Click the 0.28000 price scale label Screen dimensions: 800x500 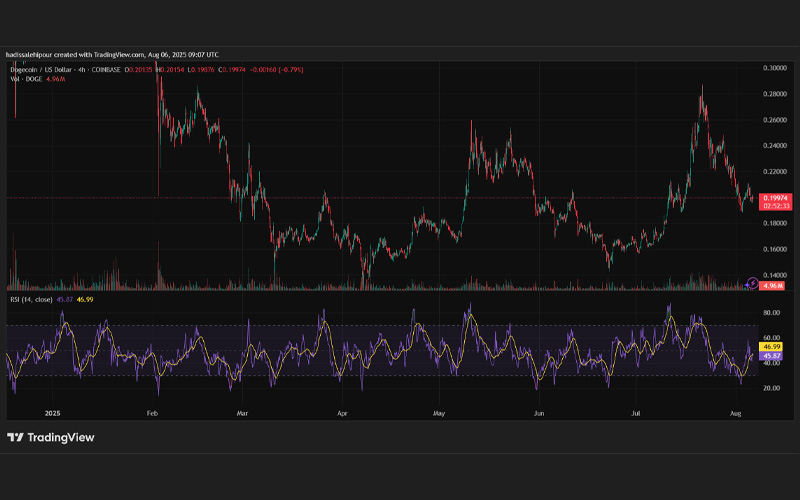pos(774,94)
